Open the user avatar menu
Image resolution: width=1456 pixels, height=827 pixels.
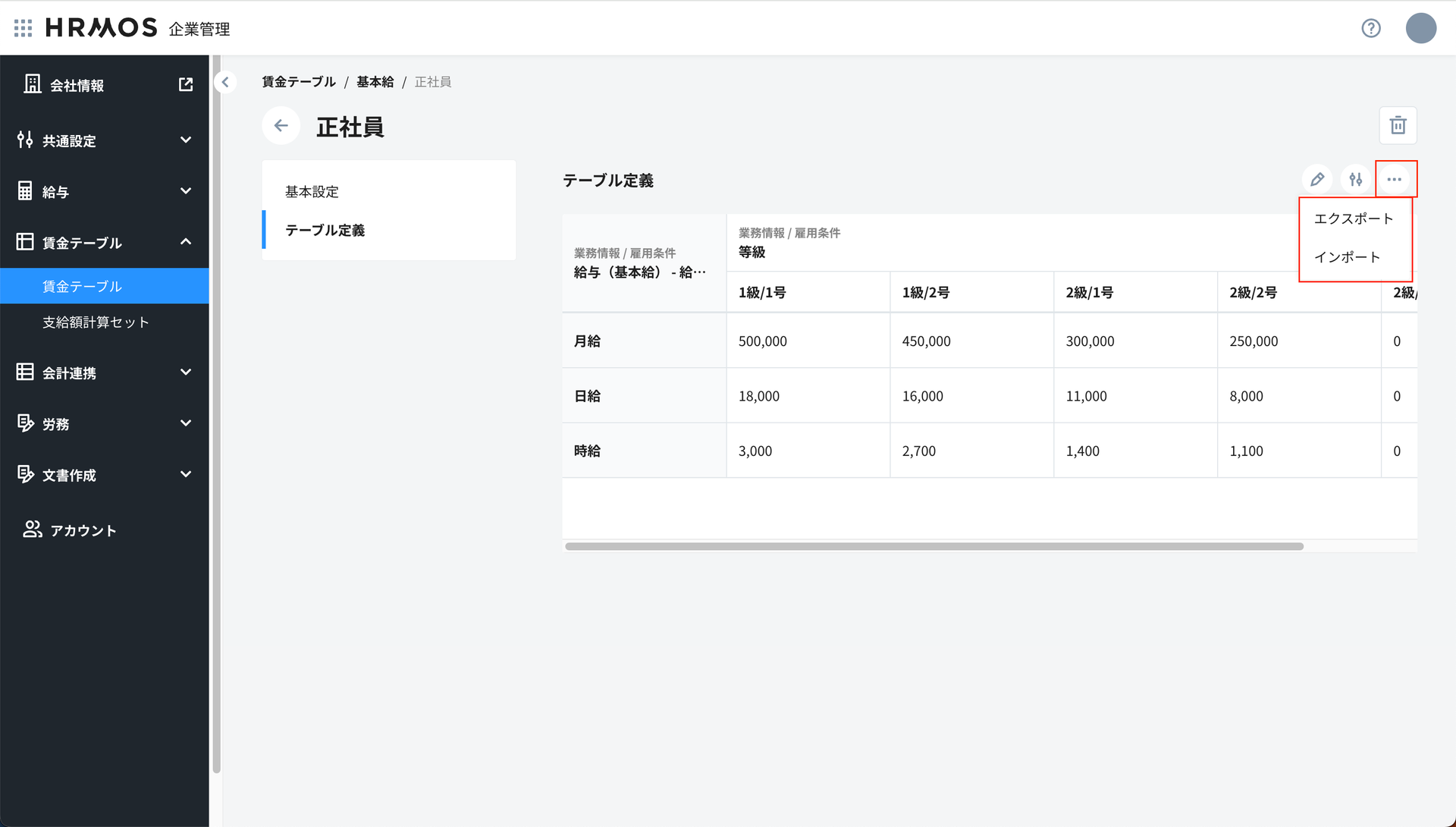1420,28
